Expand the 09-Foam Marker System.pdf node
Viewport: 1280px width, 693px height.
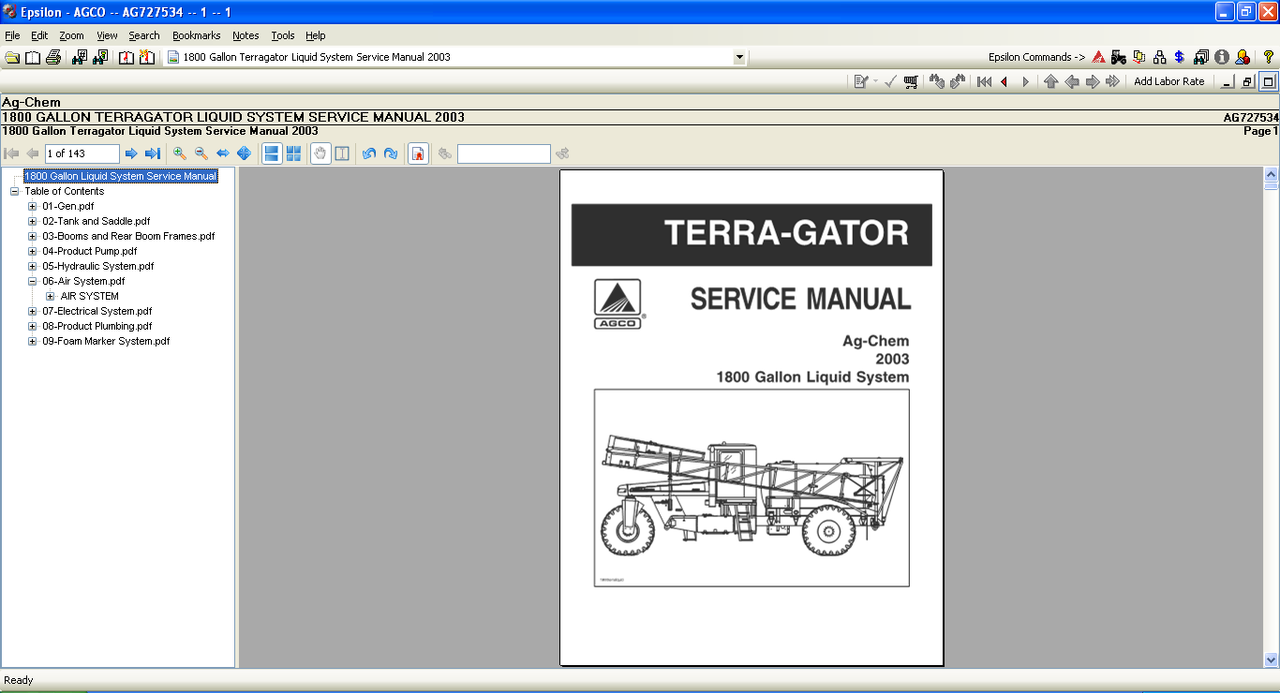click(x=33, y=341)
